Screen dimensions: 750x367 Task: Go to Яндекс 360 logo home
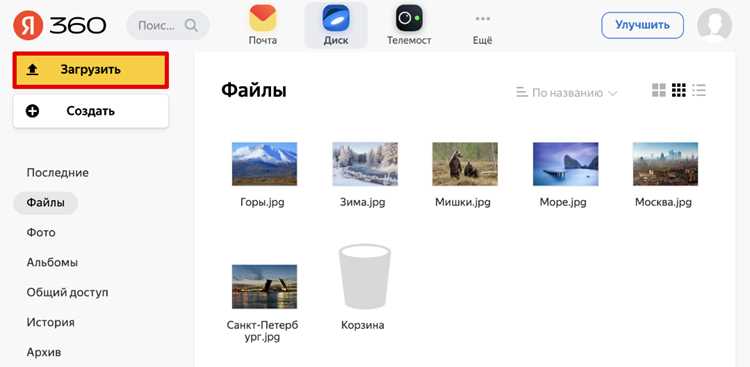click(x=59, y=25)
